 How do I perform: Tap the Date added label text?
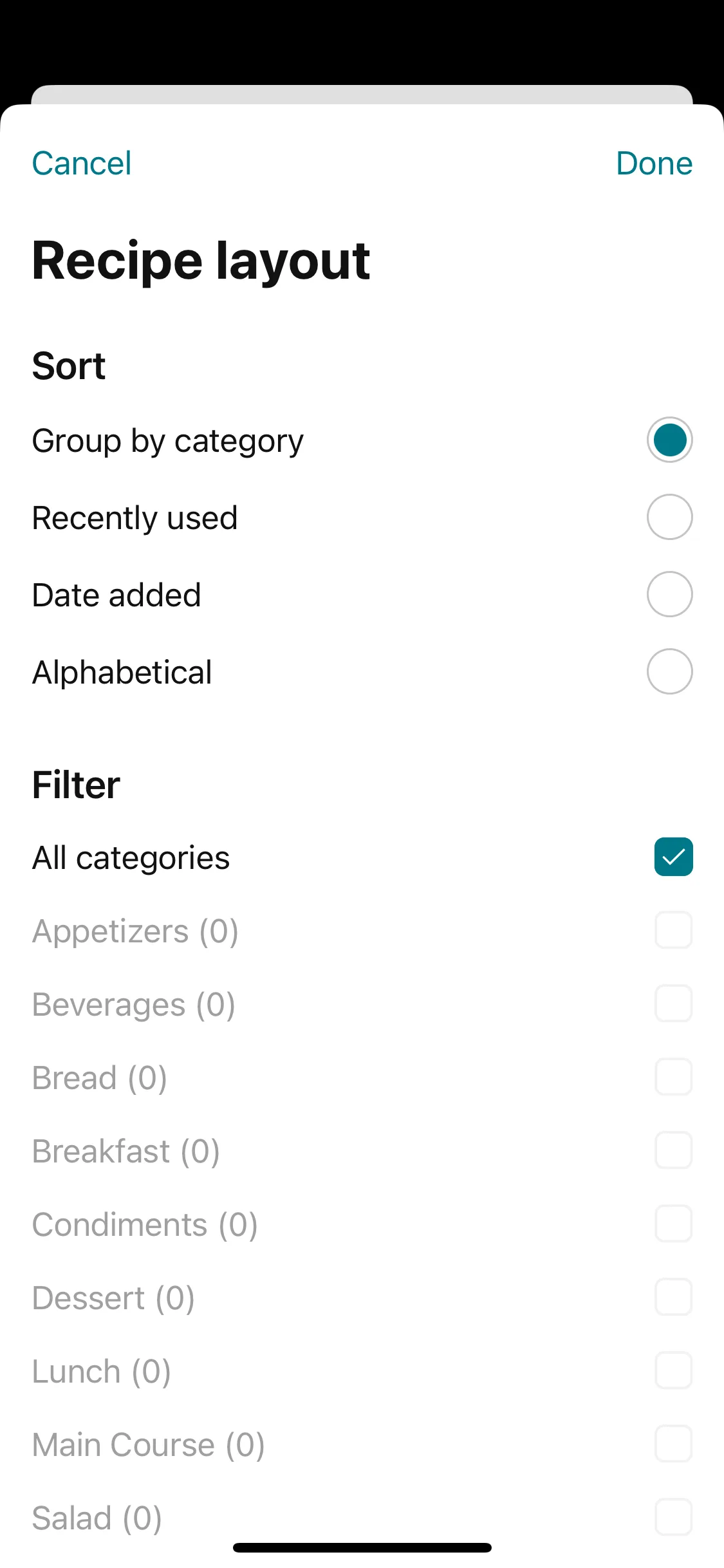tap(116, 595)
